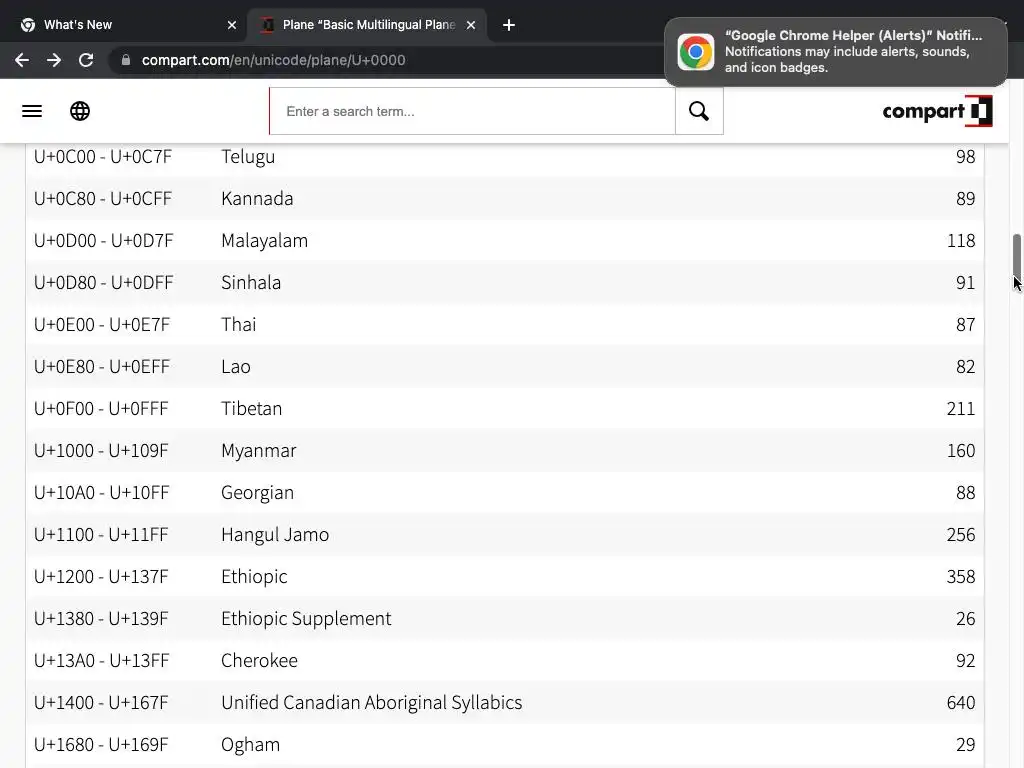Click the Telugu character count 98
The height and width of the screenshot is (768, 1024).
pyautogui.click(x=965, y=157)
